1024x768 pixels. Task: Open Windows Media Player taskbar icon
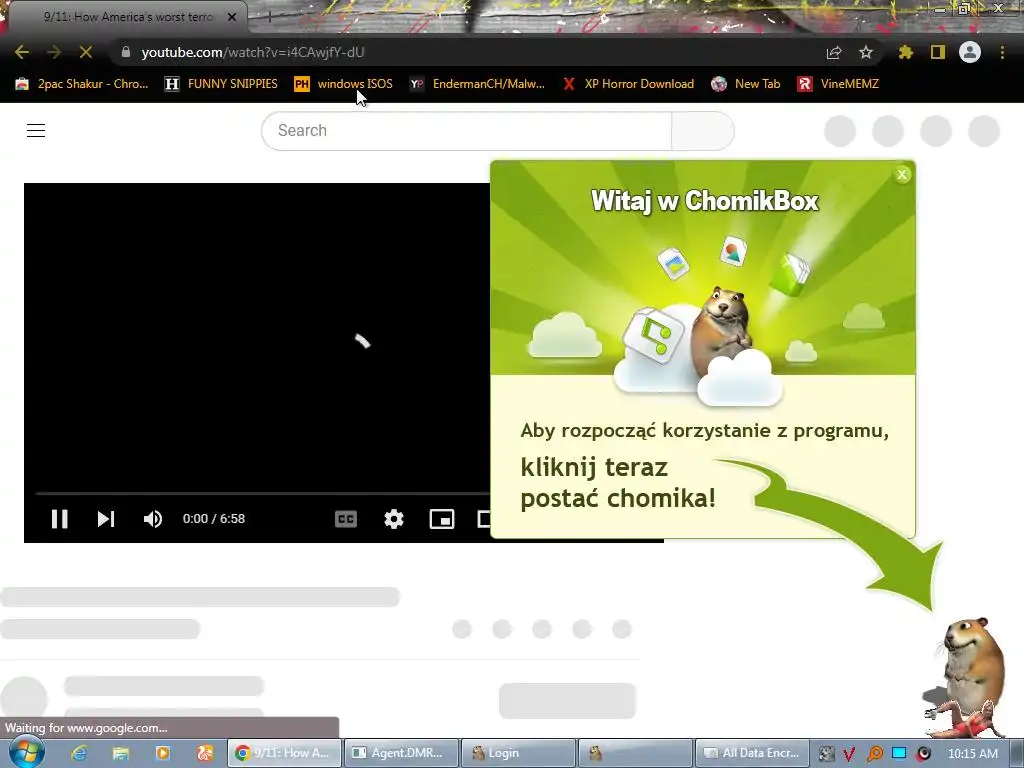pos(163,753)
